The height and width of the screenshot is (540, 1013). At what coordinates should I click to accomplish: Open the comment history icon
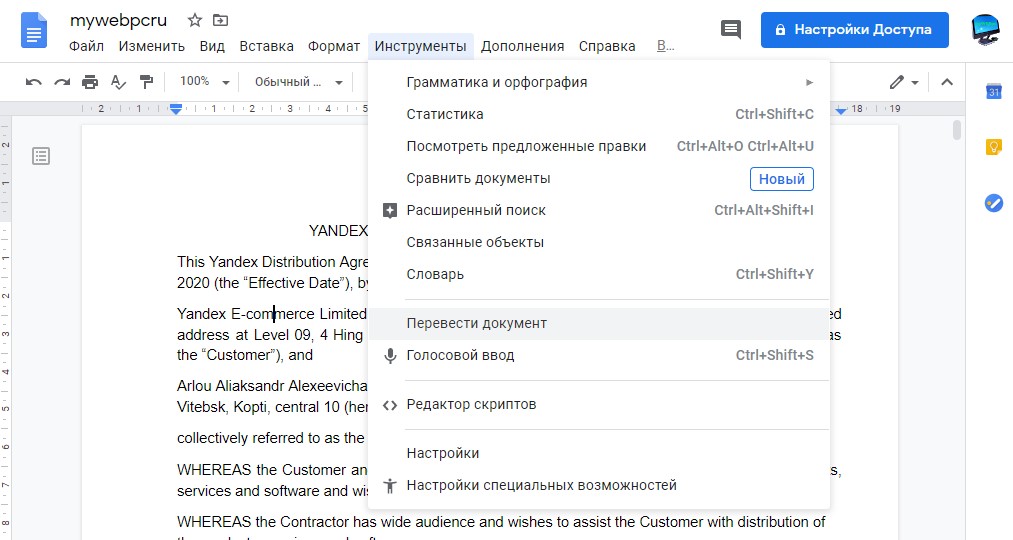pyautogui.click(x=731, y=29)
